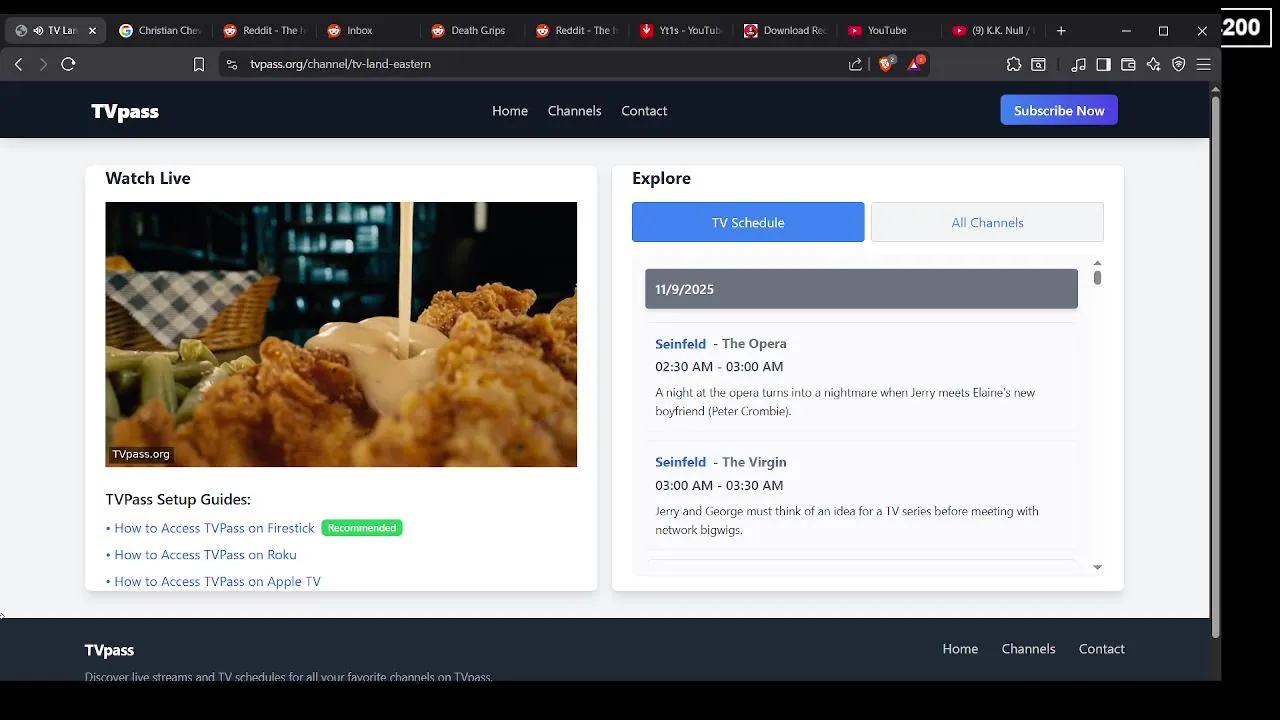Mute the TV Land tab audio icon
This screenshot has width=1280, height=720.
(x=38, y=31)
